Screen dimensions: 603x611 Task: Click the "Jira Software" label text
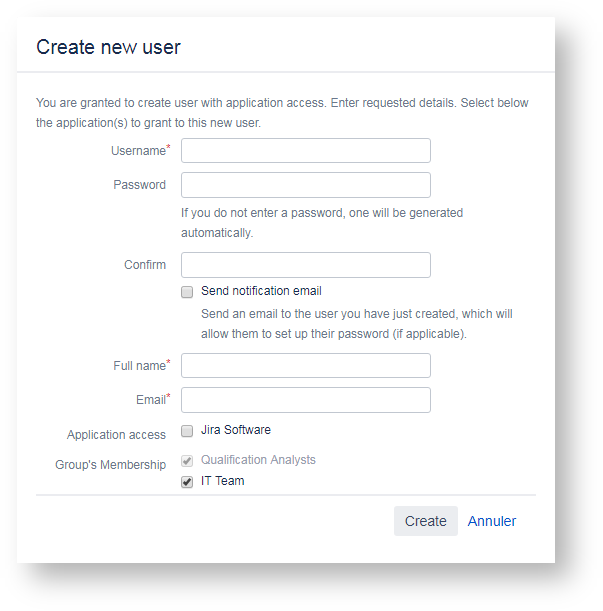point(235,430)
